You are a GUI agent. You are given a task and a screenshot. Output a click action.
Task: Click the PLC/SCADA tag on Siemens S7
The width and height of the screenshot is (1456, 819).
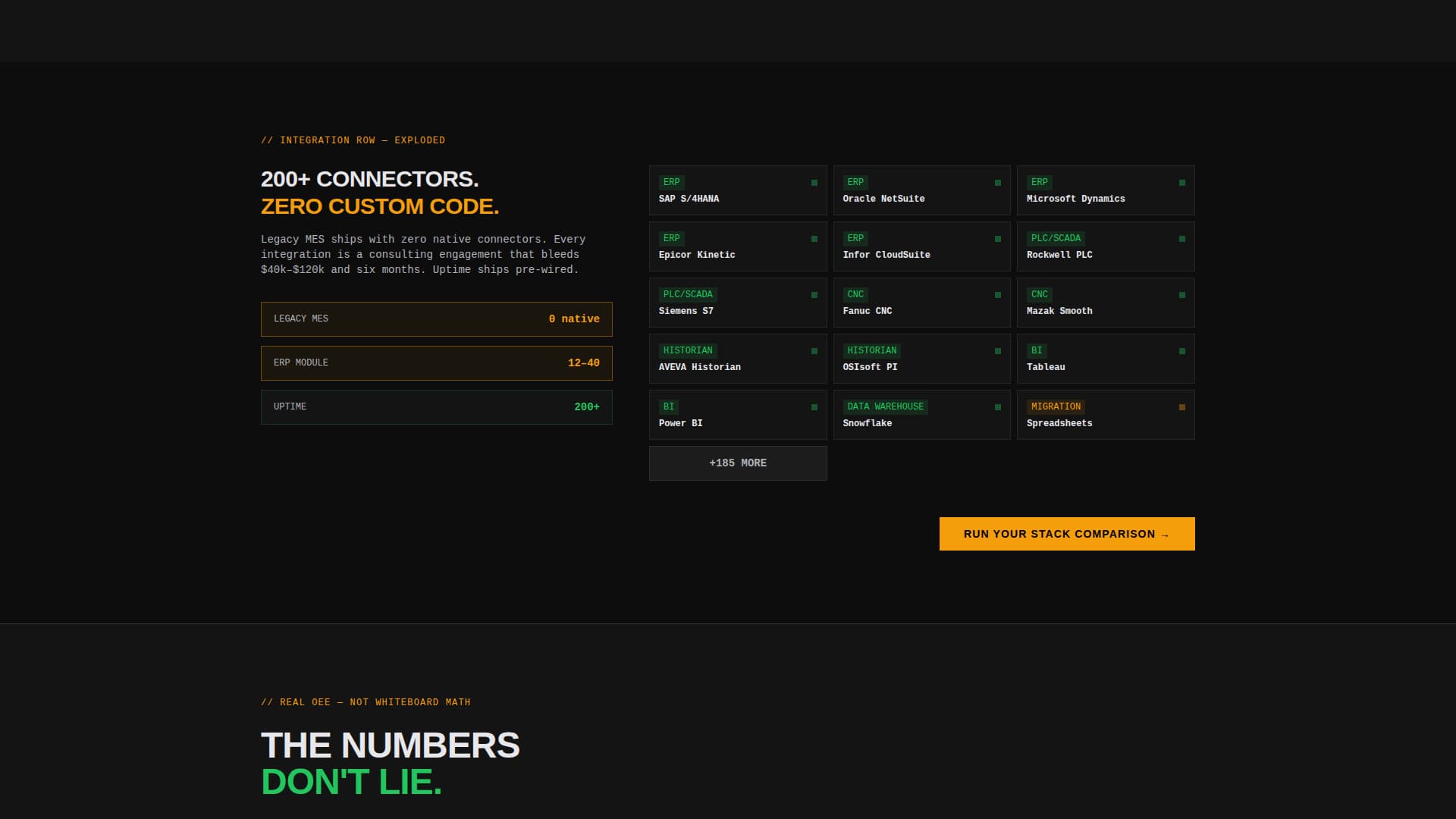pyautogui.click(x=688, y=294)
